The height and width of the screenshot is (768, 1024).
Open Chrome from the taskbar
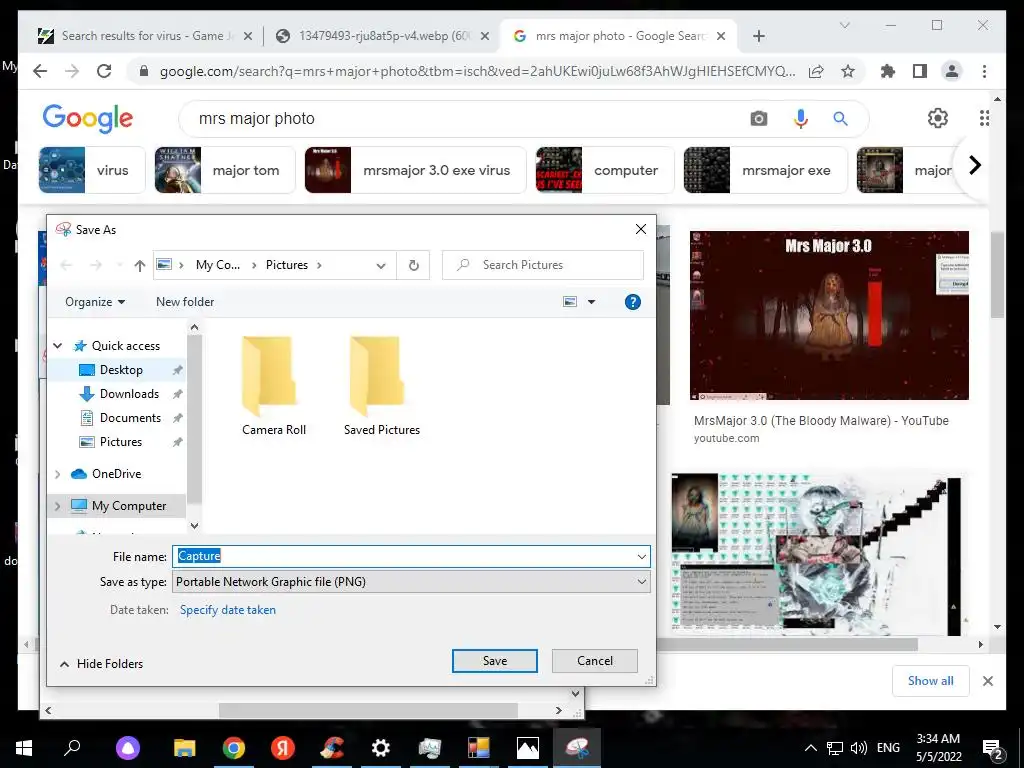click(x=234, y=748)
